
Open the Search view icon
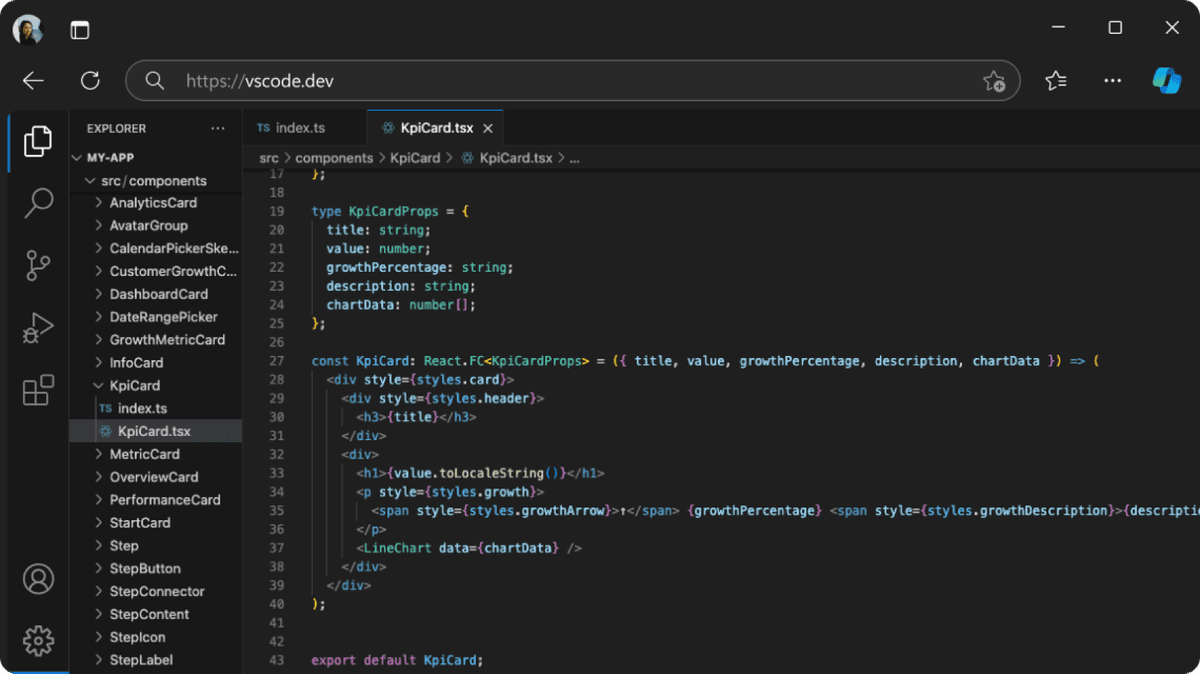click(38, 203)
